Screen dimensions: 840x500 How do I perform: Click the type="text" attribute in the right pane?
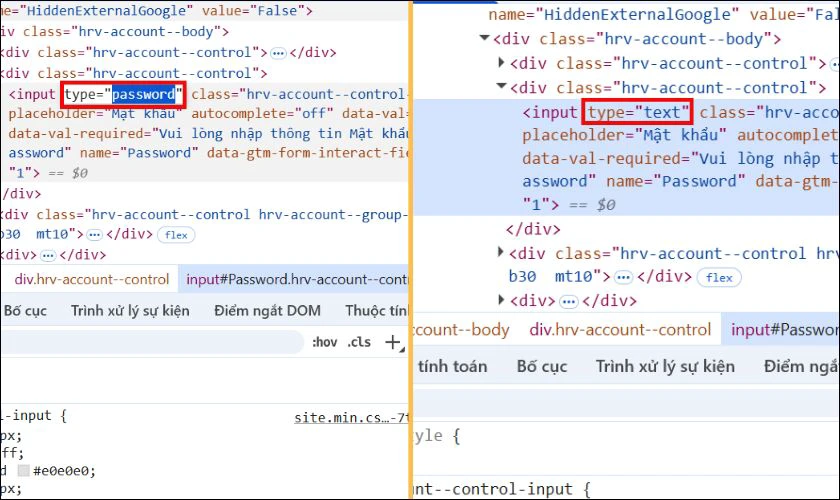coord(638,113)
